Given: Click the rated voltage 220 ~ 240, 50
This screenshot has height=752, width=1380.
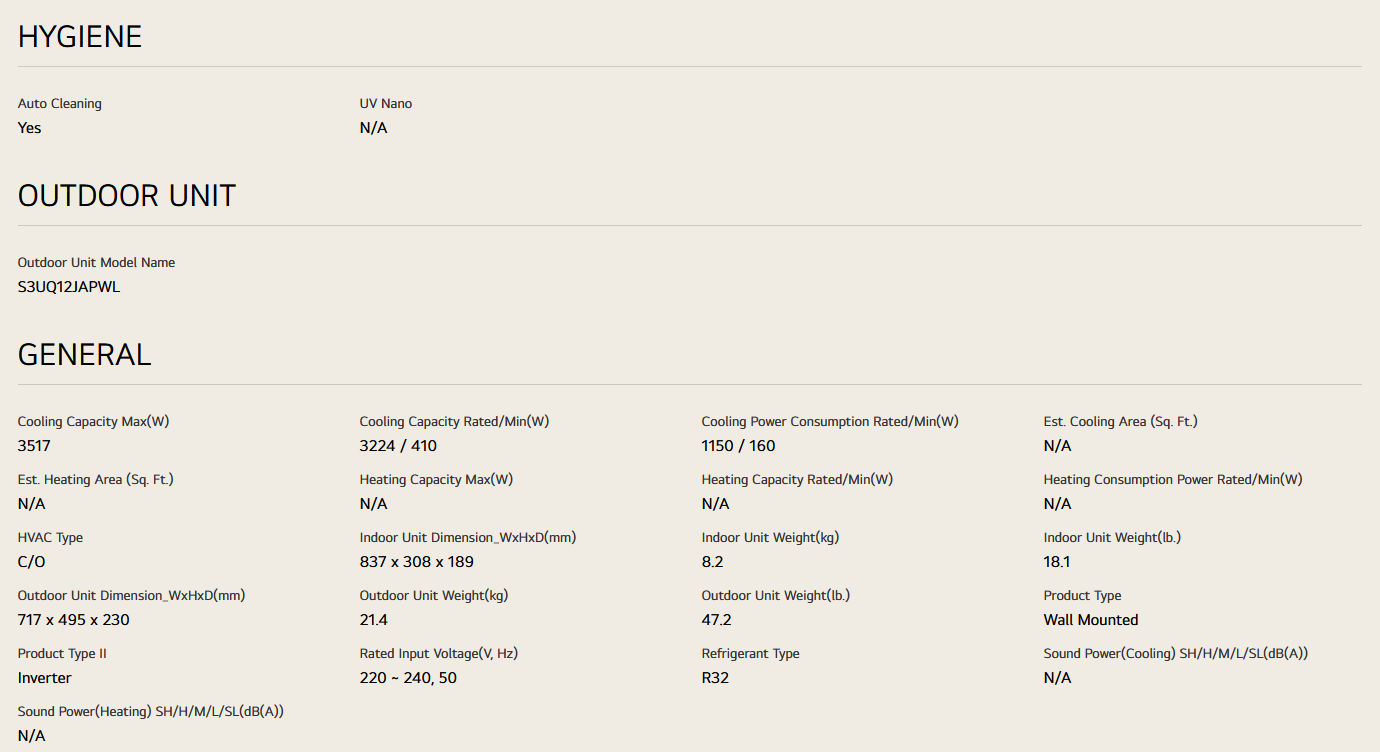Looking at the screenshot, I should point(408,678).
